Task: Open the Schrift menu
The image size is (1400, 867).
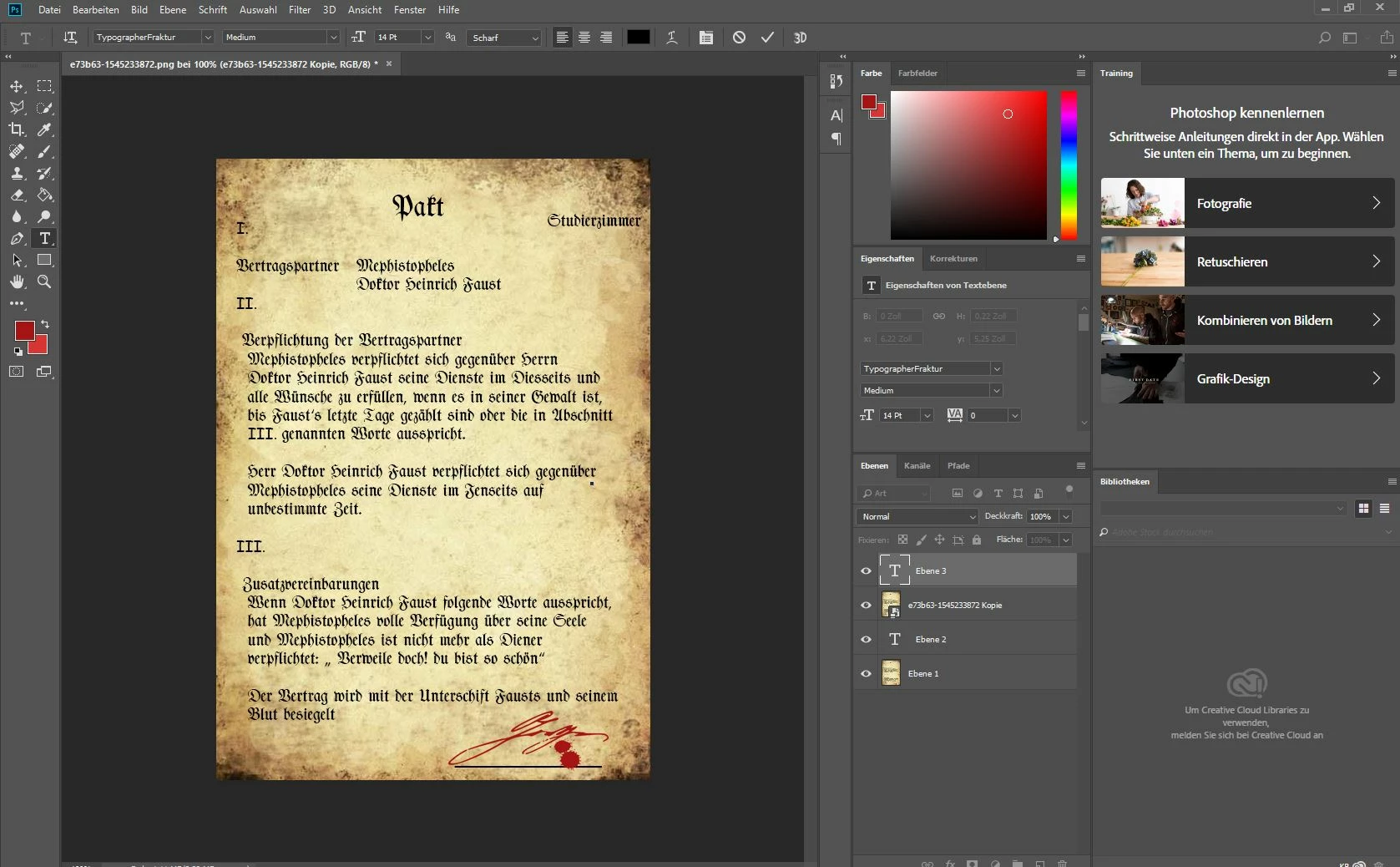Action: click(x=213, y=10)
